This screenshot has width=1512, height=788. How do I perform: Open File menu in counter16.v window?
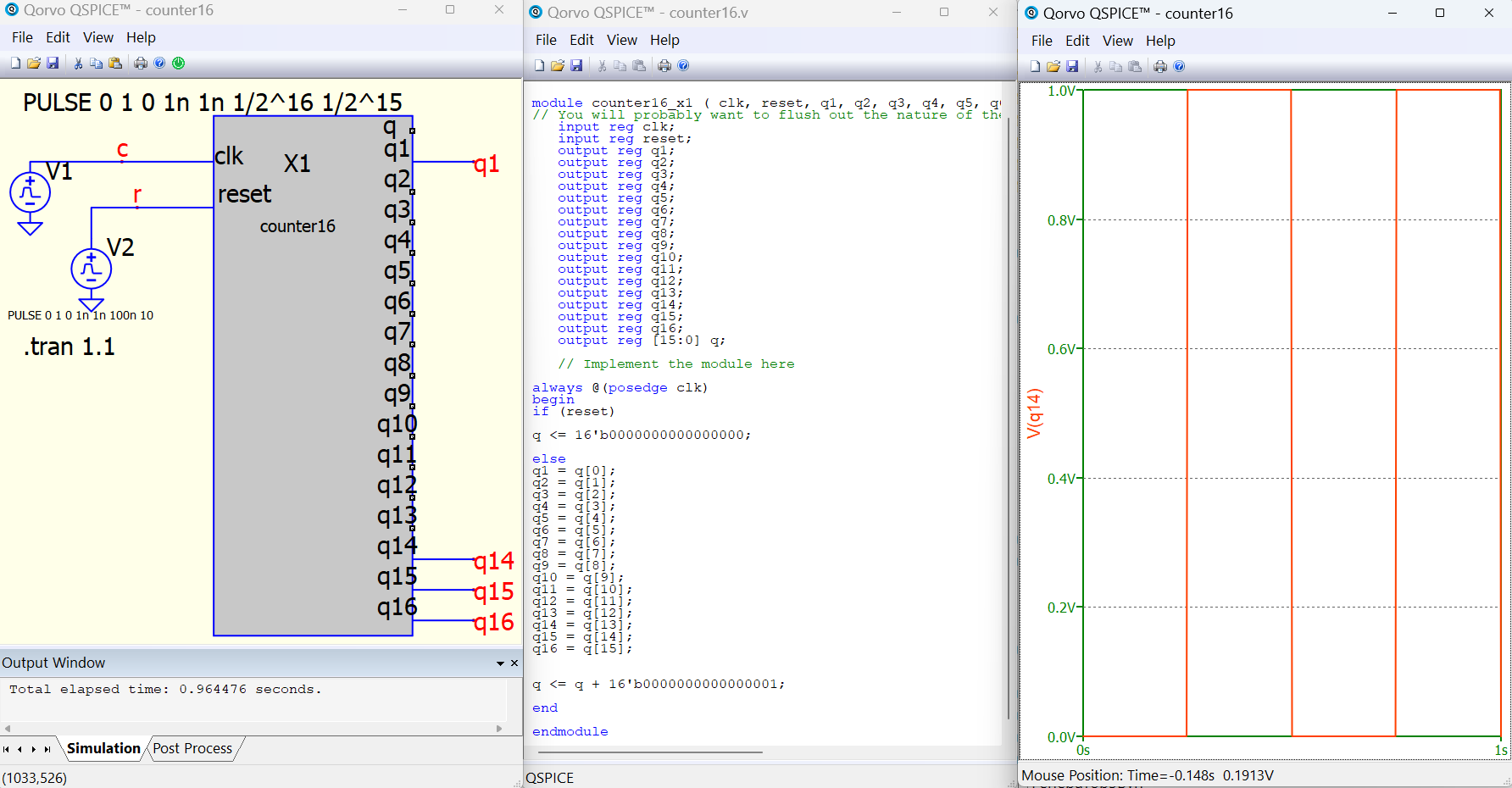(x=546, y=40)
